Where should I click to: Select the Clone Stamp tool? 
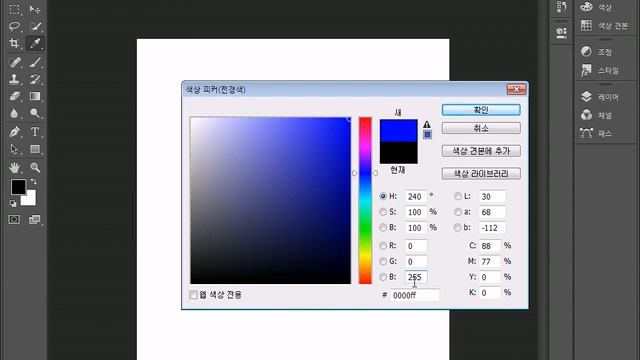pyautogui.click(x=14, y=79)
